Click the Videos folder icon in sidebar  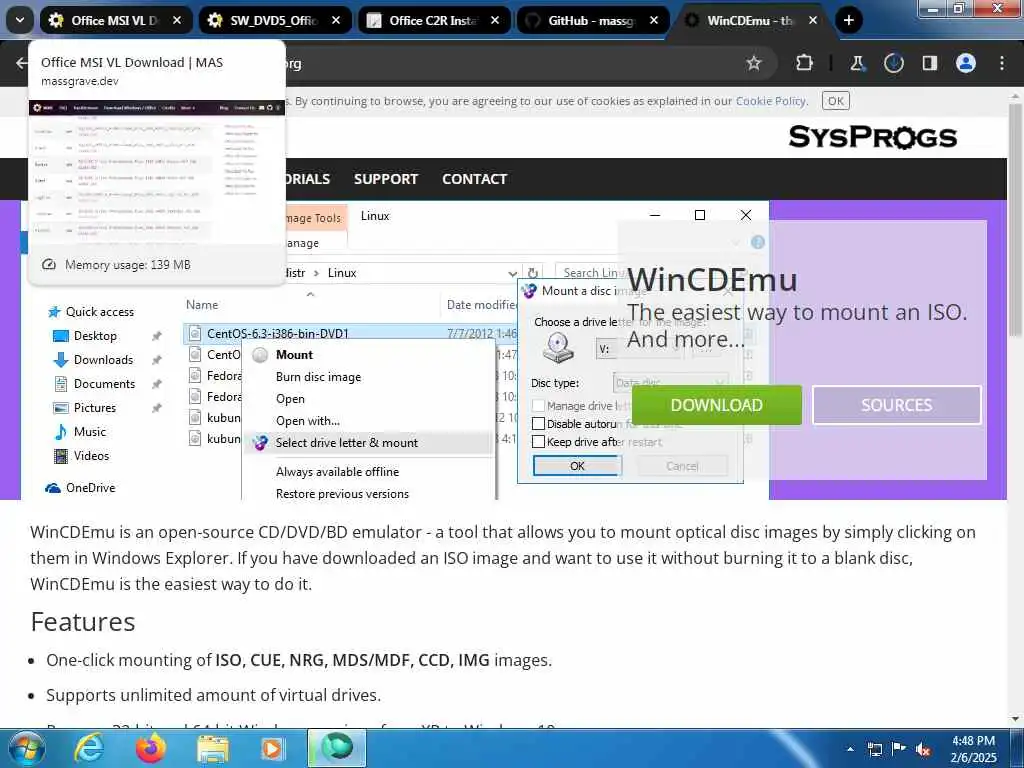point(61,456)
